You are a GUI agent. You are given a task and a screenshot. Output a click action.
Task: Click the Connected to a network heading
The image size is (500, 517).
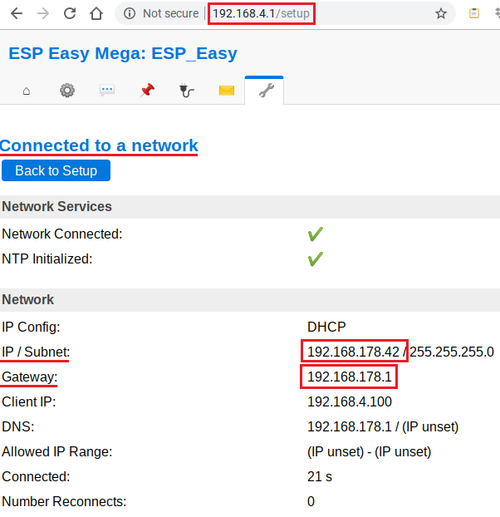(x=99, y=146)
